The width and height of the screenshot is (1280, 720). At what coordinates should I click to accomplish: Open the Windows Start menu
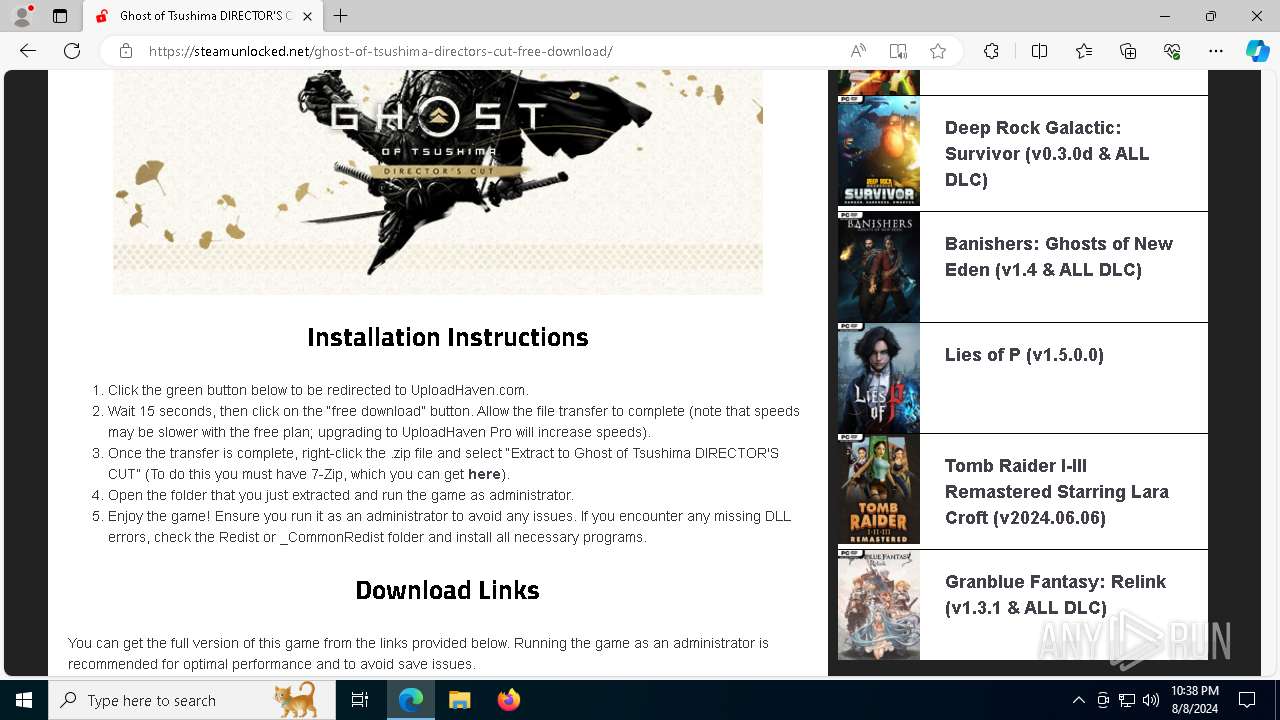pos(24,700)
